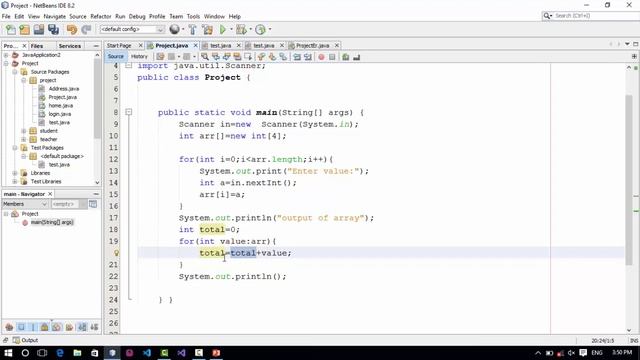The width and height of the screenshot is (640, 360).
Task: Expand the Libraries node
Action: (x=15, y=173)
